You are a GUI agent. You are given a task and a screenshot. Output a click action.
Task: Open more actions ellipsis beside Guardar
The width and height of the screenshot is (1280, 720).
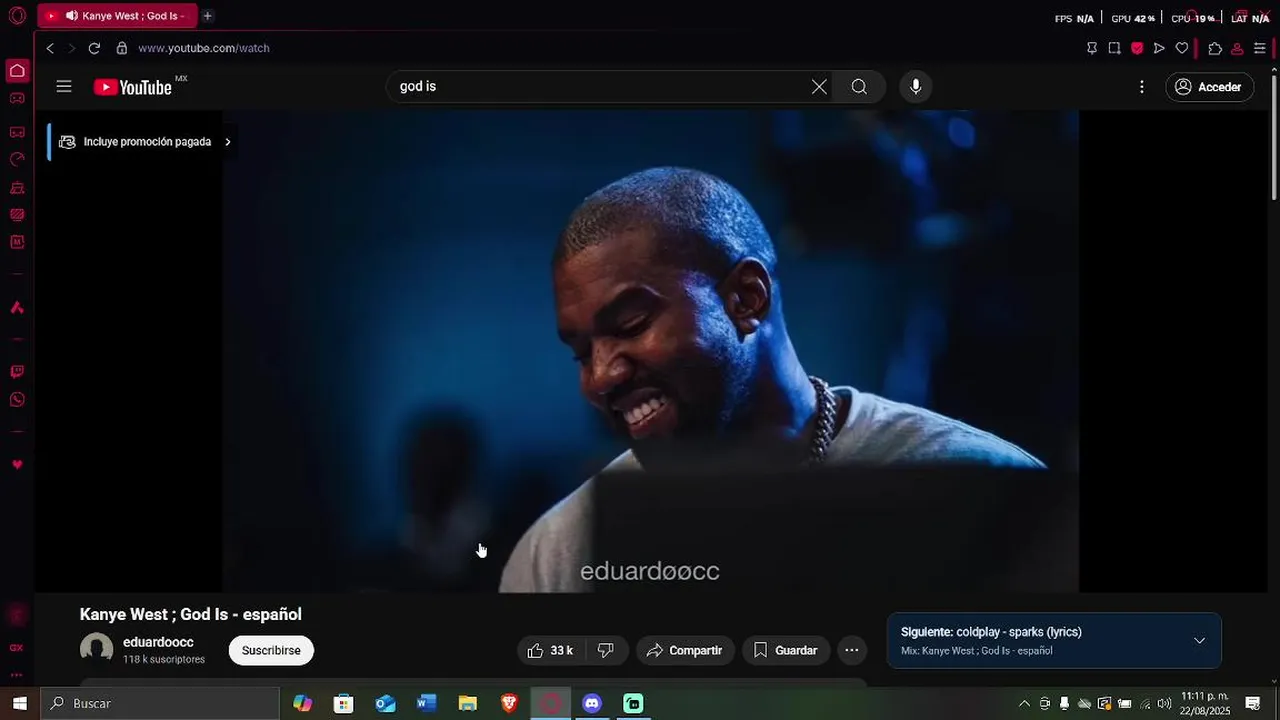click(x=852, y=650)
